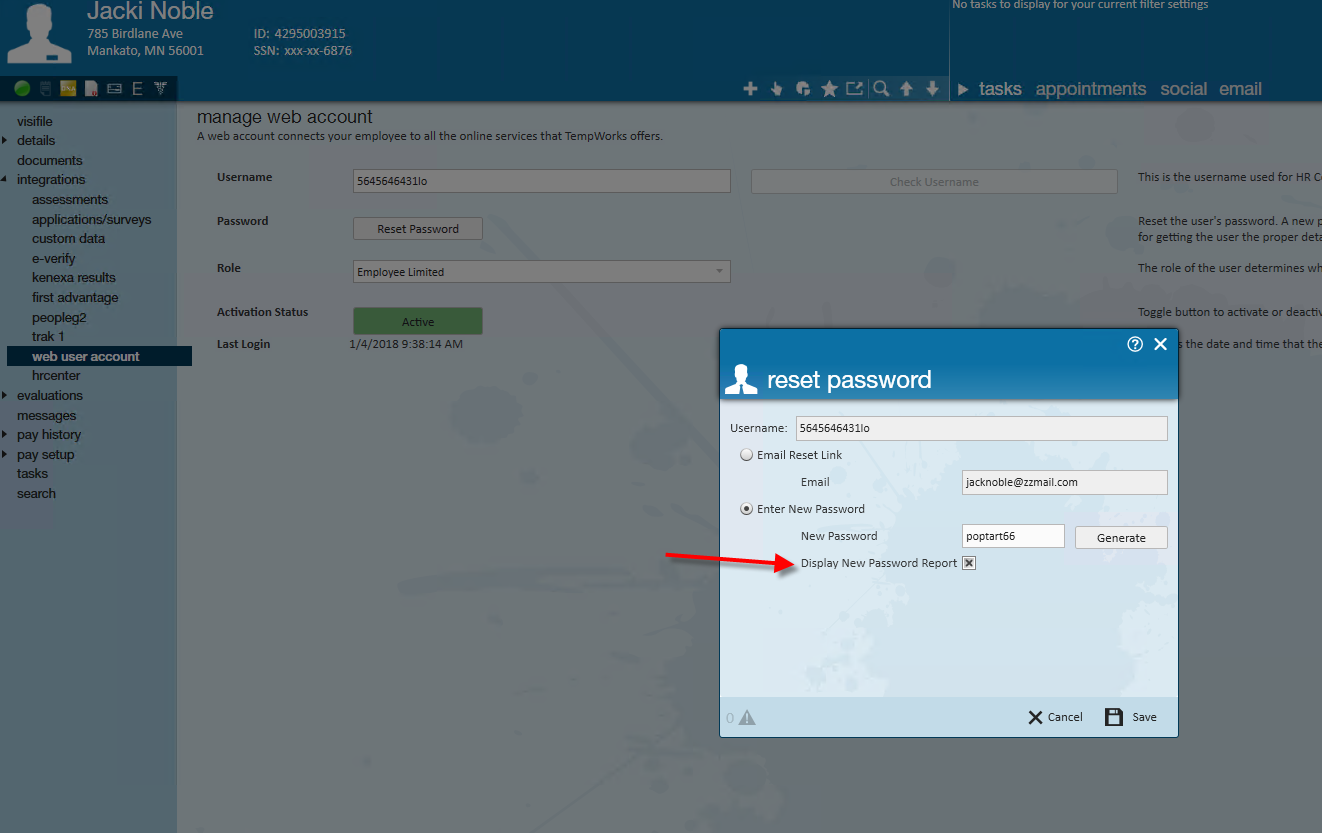Screen dimensions: 1322x833
Task: Expand the evaluations tree node
Action: [x=5, y=396]
